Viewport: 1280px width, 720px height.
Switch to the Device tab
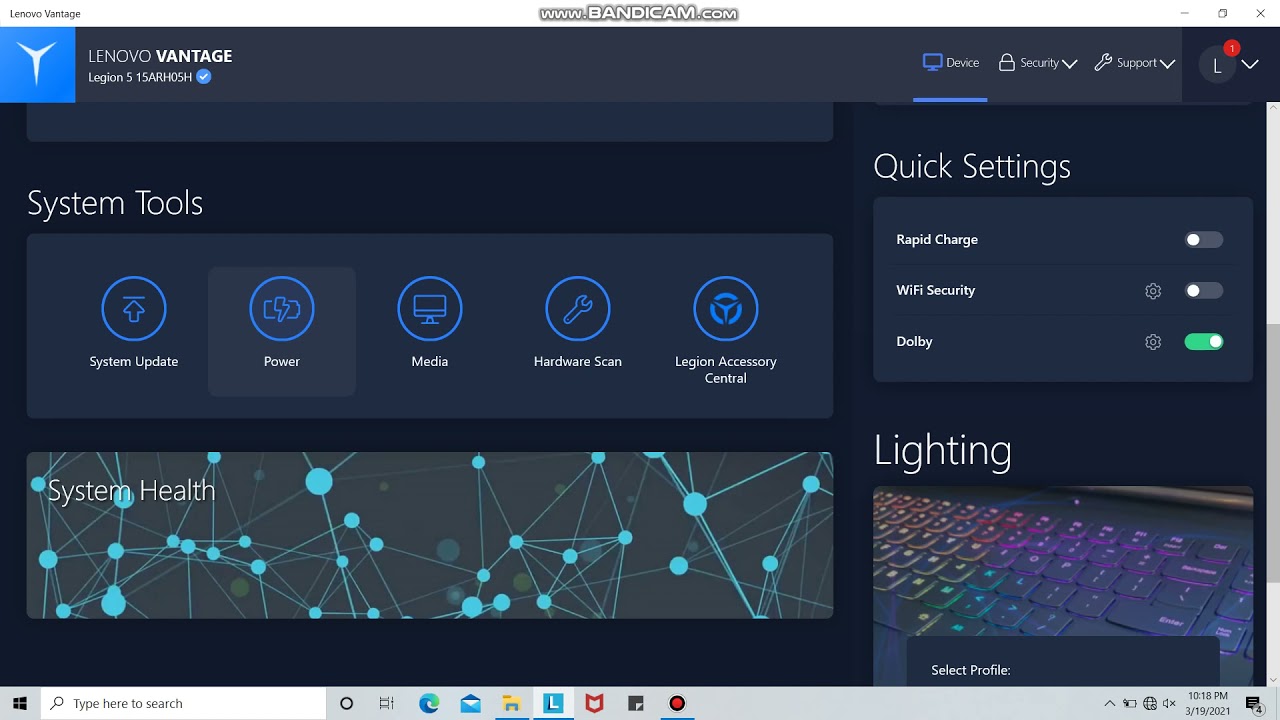[x=951, y=63]
